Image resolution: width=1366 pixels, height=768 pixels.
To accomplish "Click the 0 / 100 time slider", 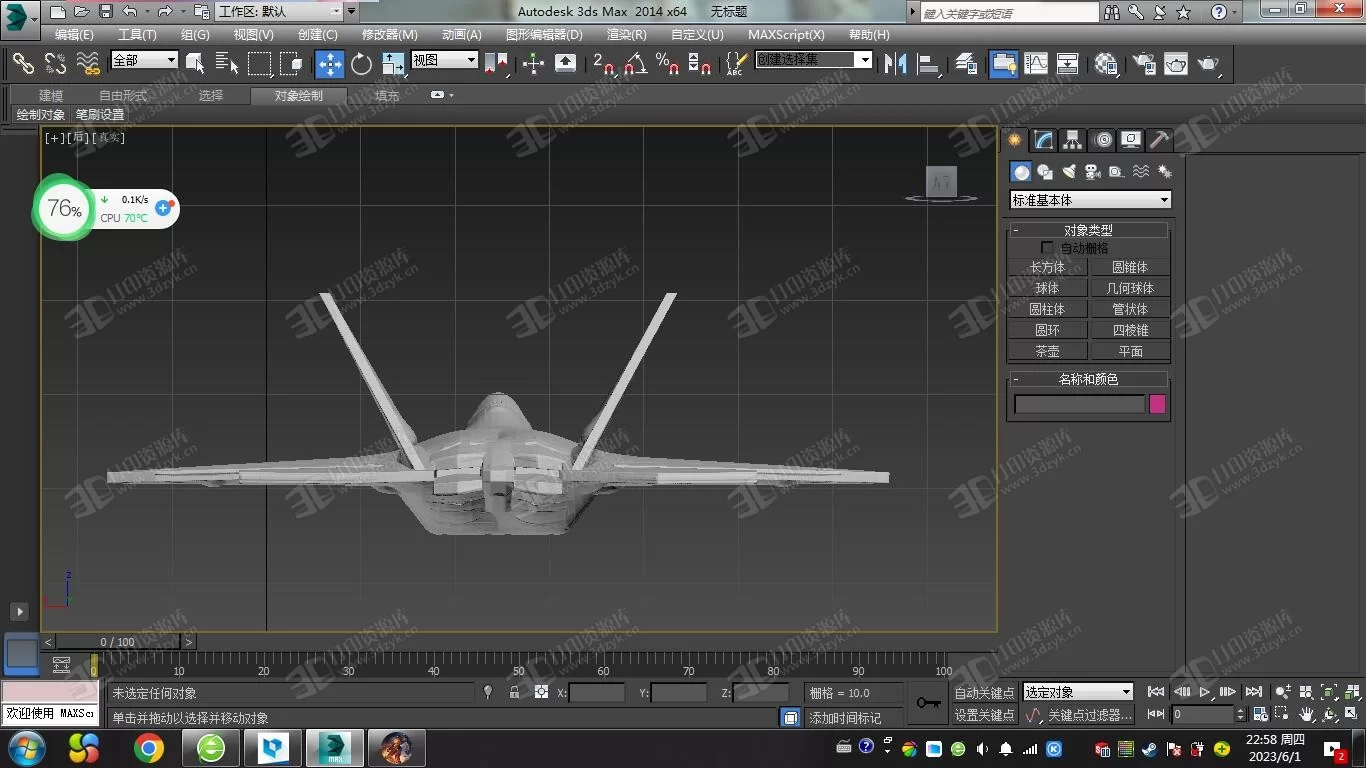I will [117, 642].
